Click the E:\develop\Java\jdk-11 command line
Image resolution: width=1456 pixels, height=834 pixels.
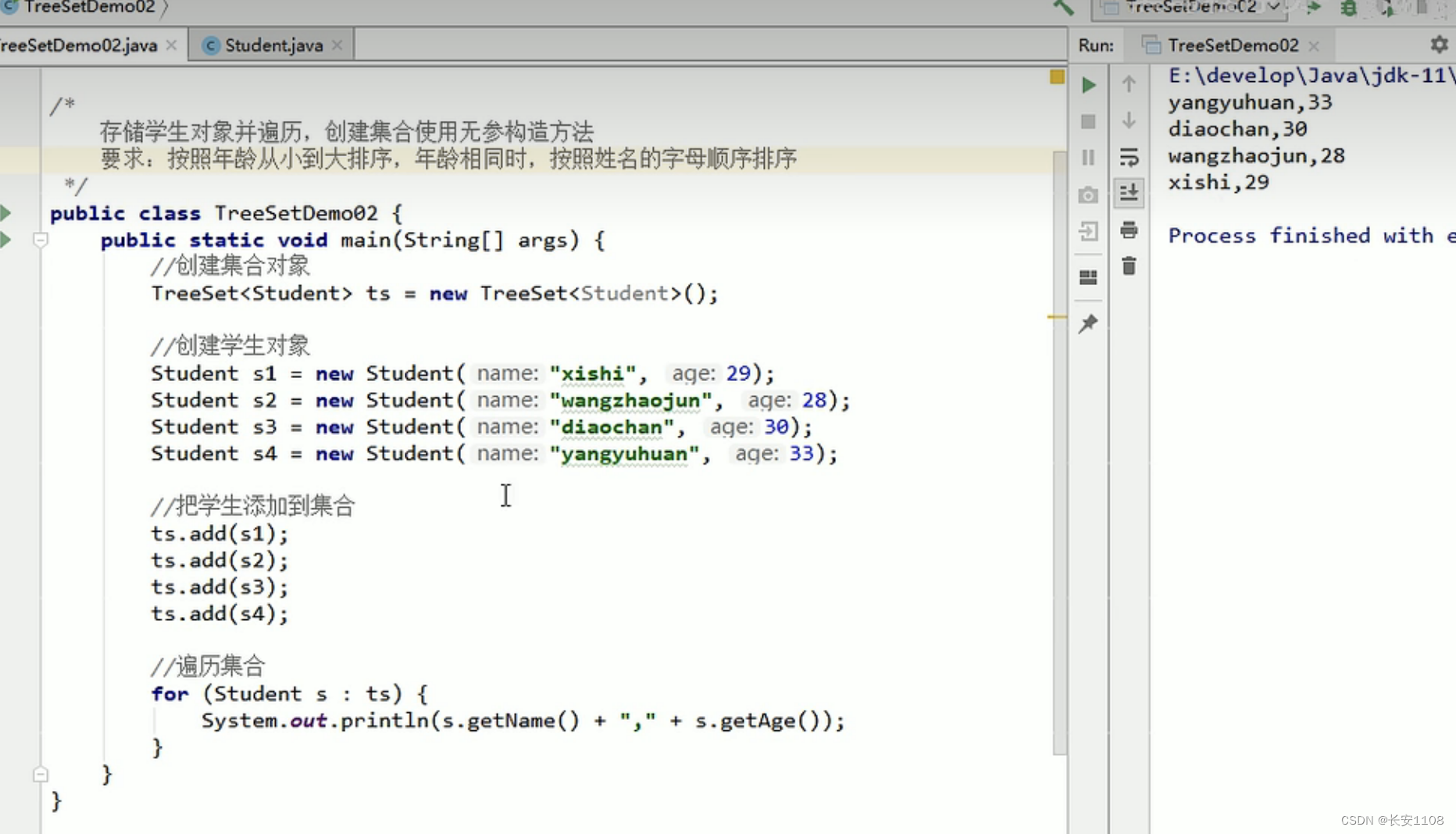[x=1311, y=76]
